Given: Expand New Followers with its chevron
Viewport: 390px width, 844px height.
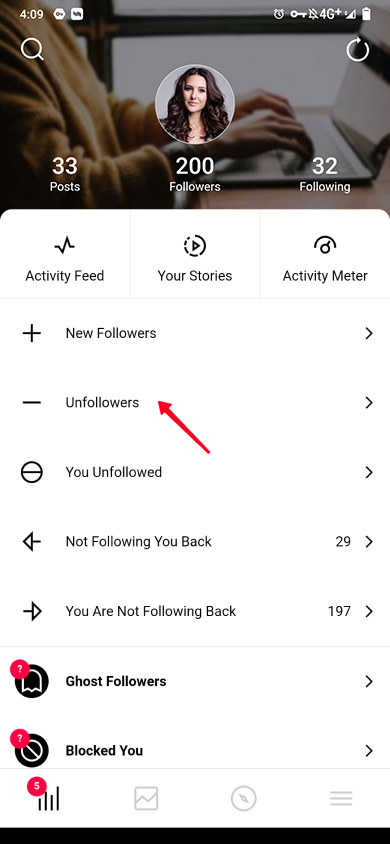Looking at the screenshot, I should click(369, 333).
